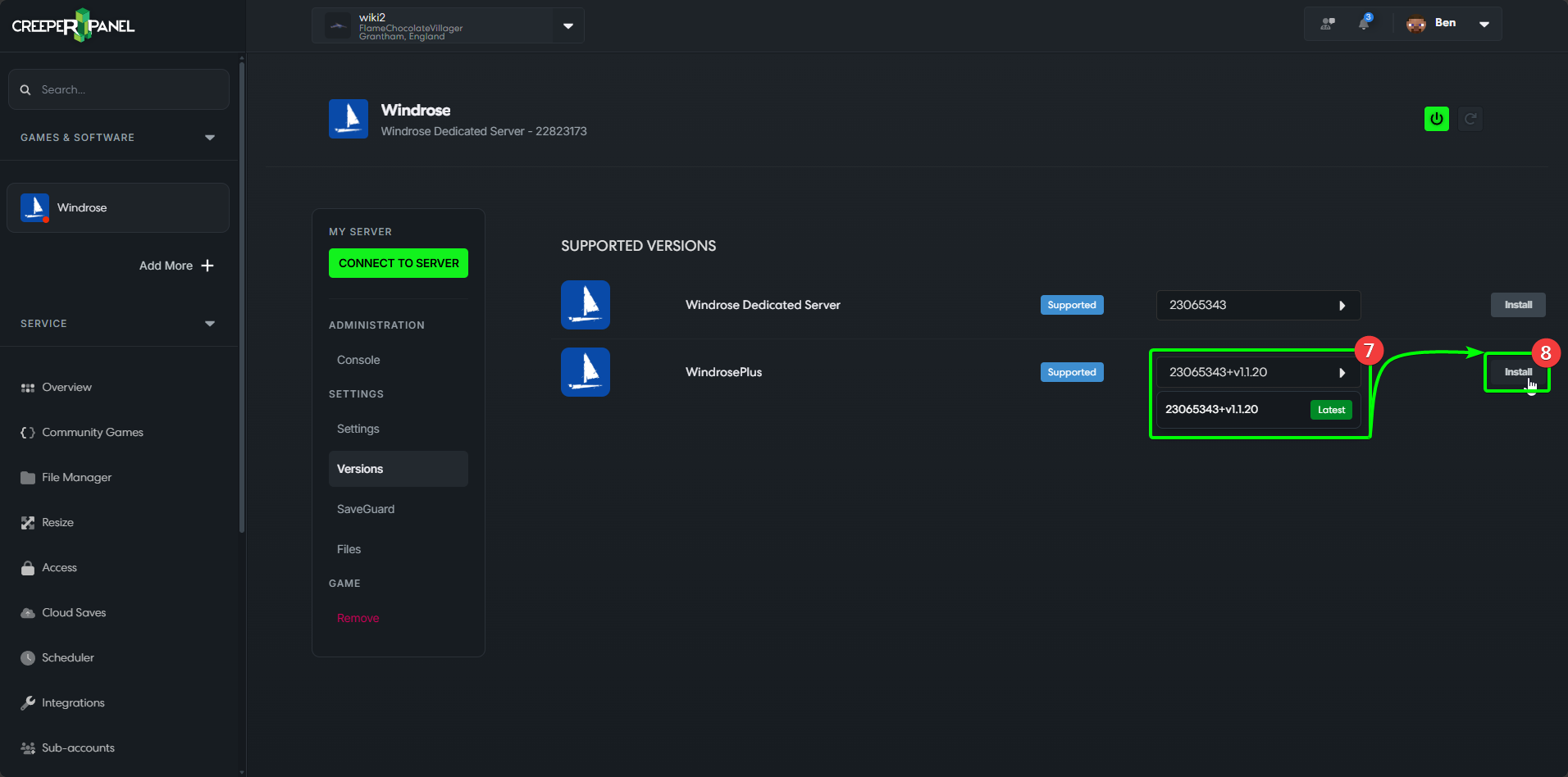
Task: Click the Windrose Dedicated Server row icon
Action: pos(586,305)
